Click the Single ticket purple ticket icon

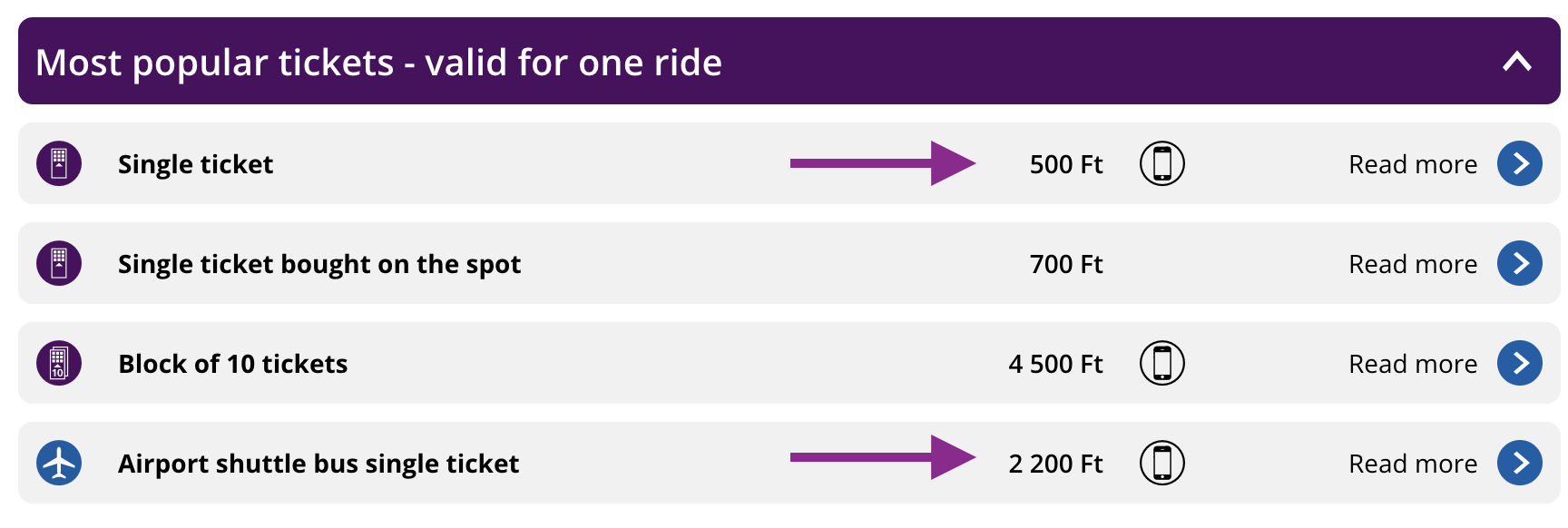59,163
